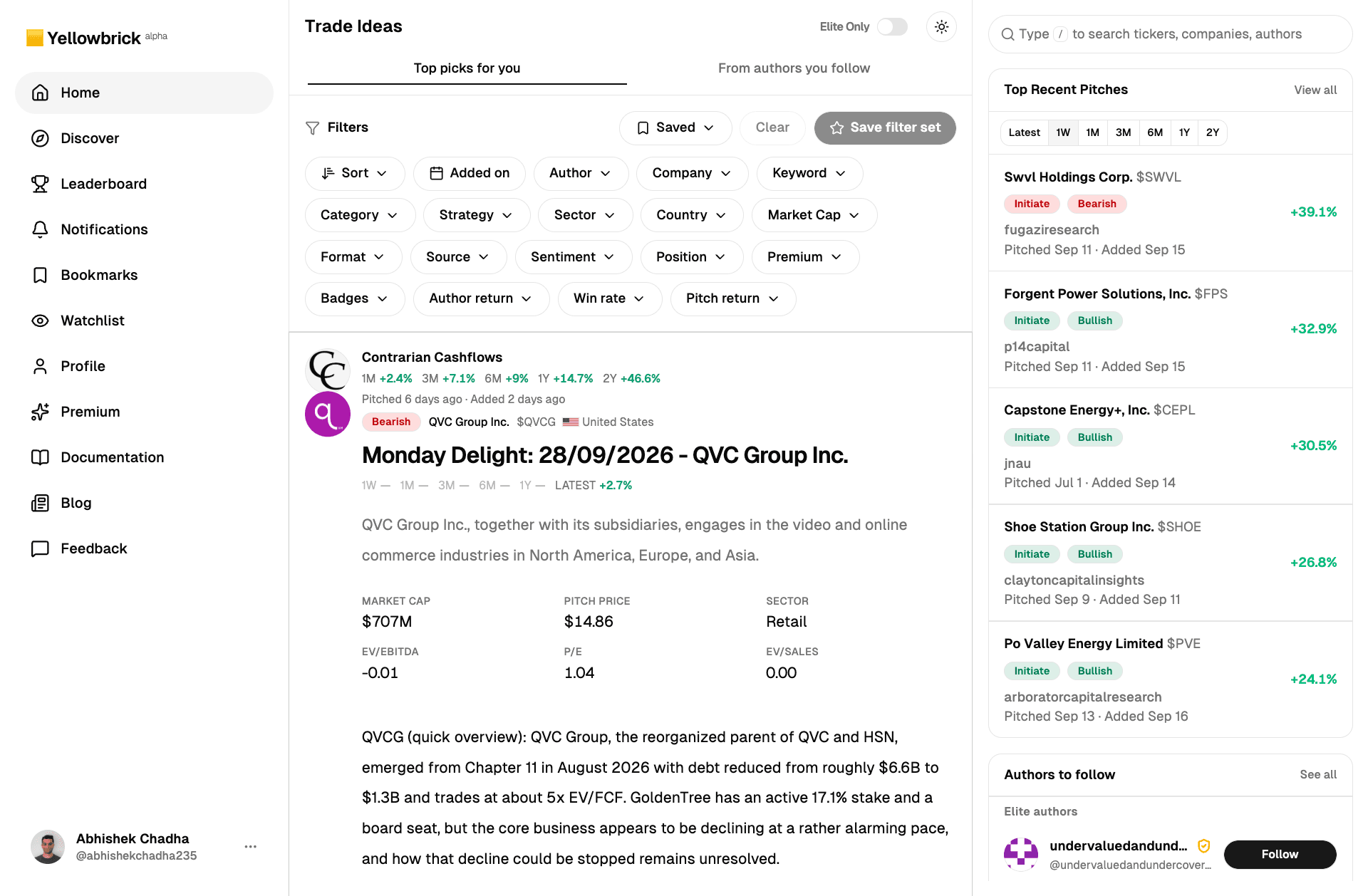This screenshot has height=896, width=1368.
Task: Expand the Saved filter sets dropdown
Action: [675, 127]
